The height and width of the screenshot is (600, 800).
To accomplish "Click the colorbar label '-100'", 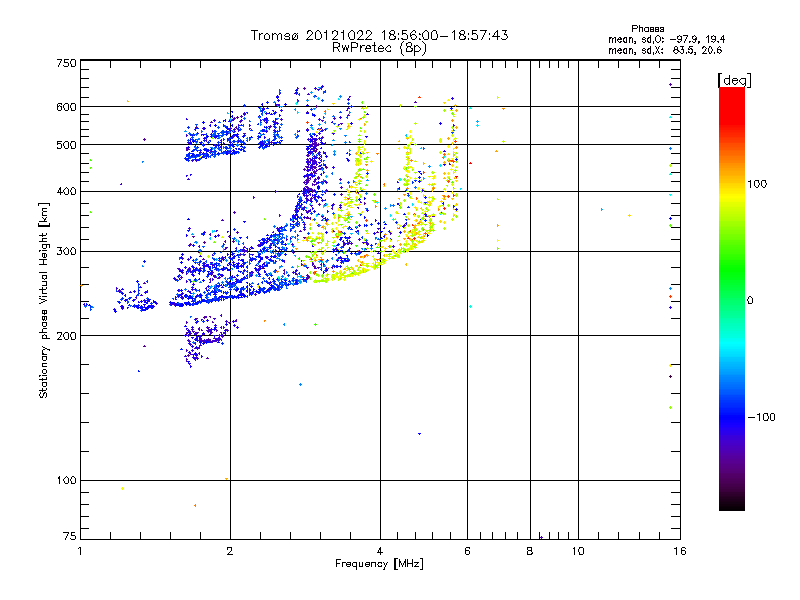I will coord(762,417).
